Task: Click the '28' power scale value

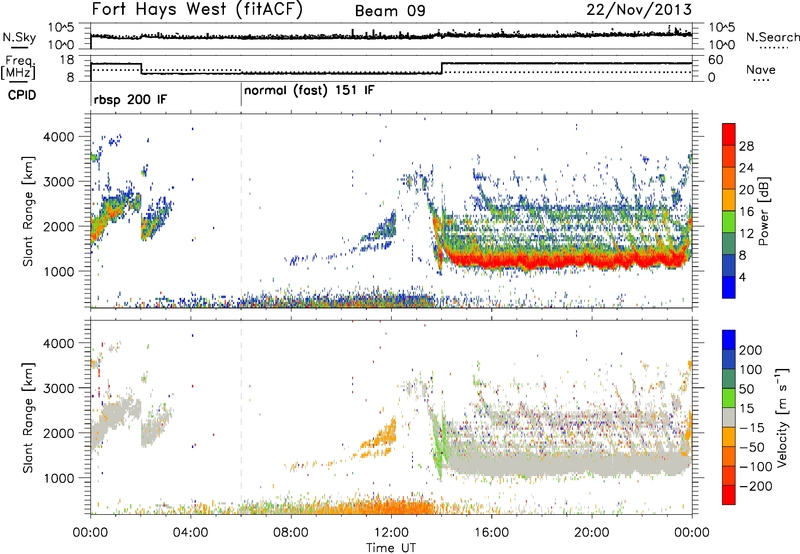Action: [746, 146]
